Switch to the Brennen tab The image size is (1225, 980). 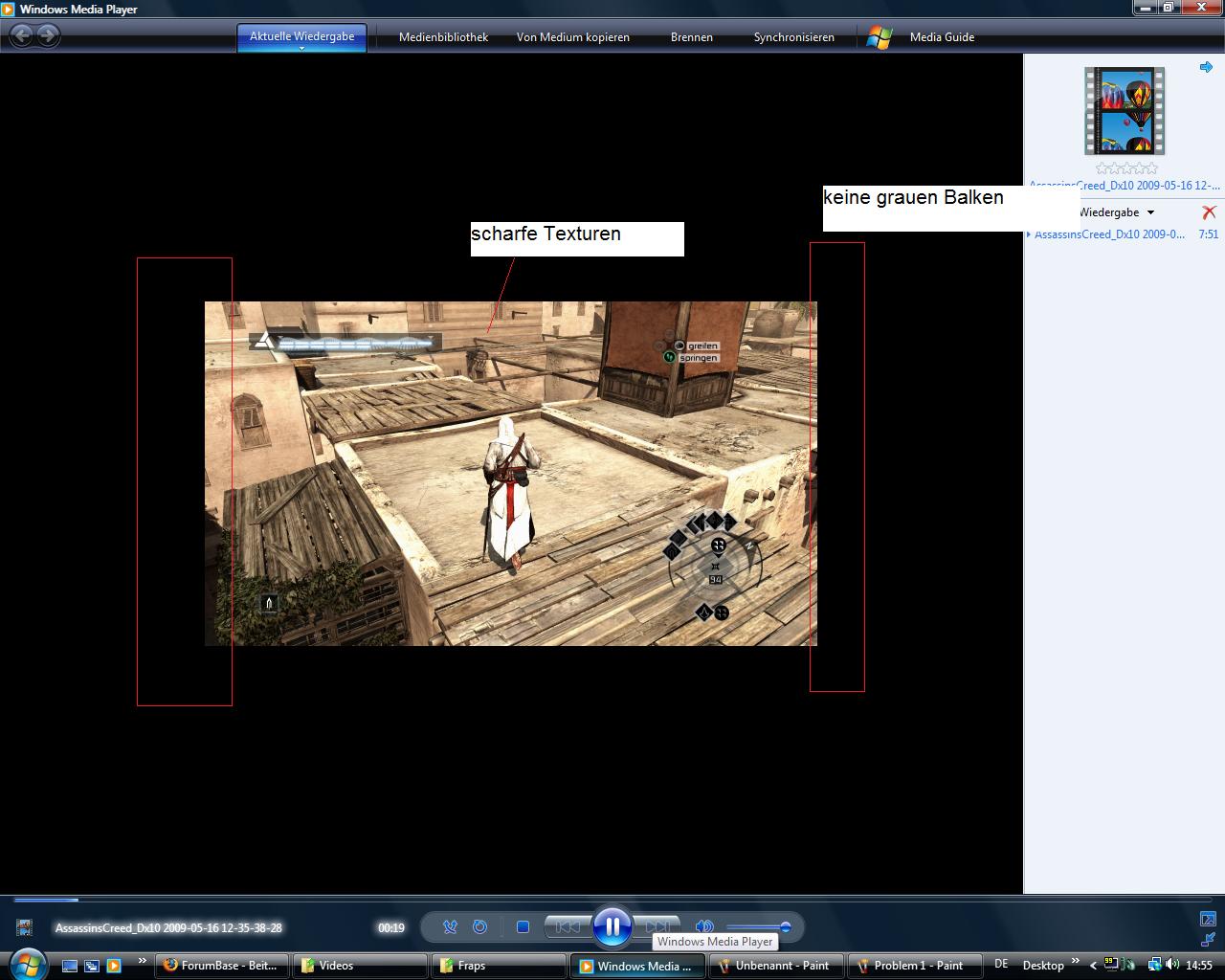pyautogui.click(x=691, y=37)
